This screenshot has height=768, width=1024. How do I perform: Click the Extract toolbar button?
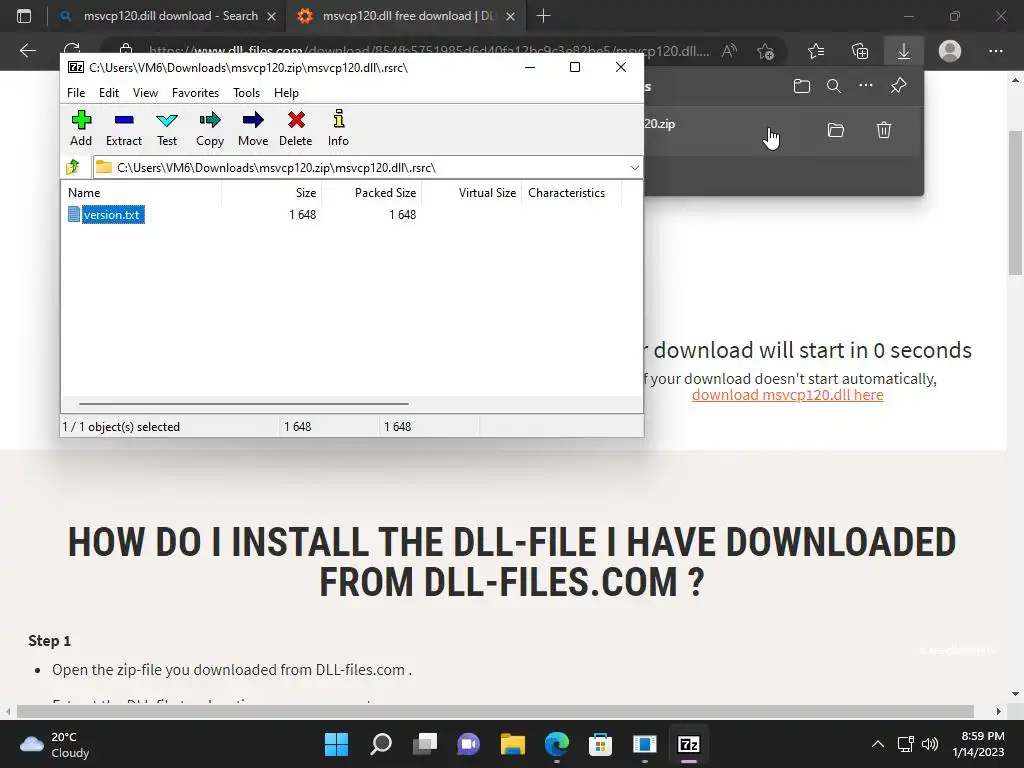[x=123, y=128]
